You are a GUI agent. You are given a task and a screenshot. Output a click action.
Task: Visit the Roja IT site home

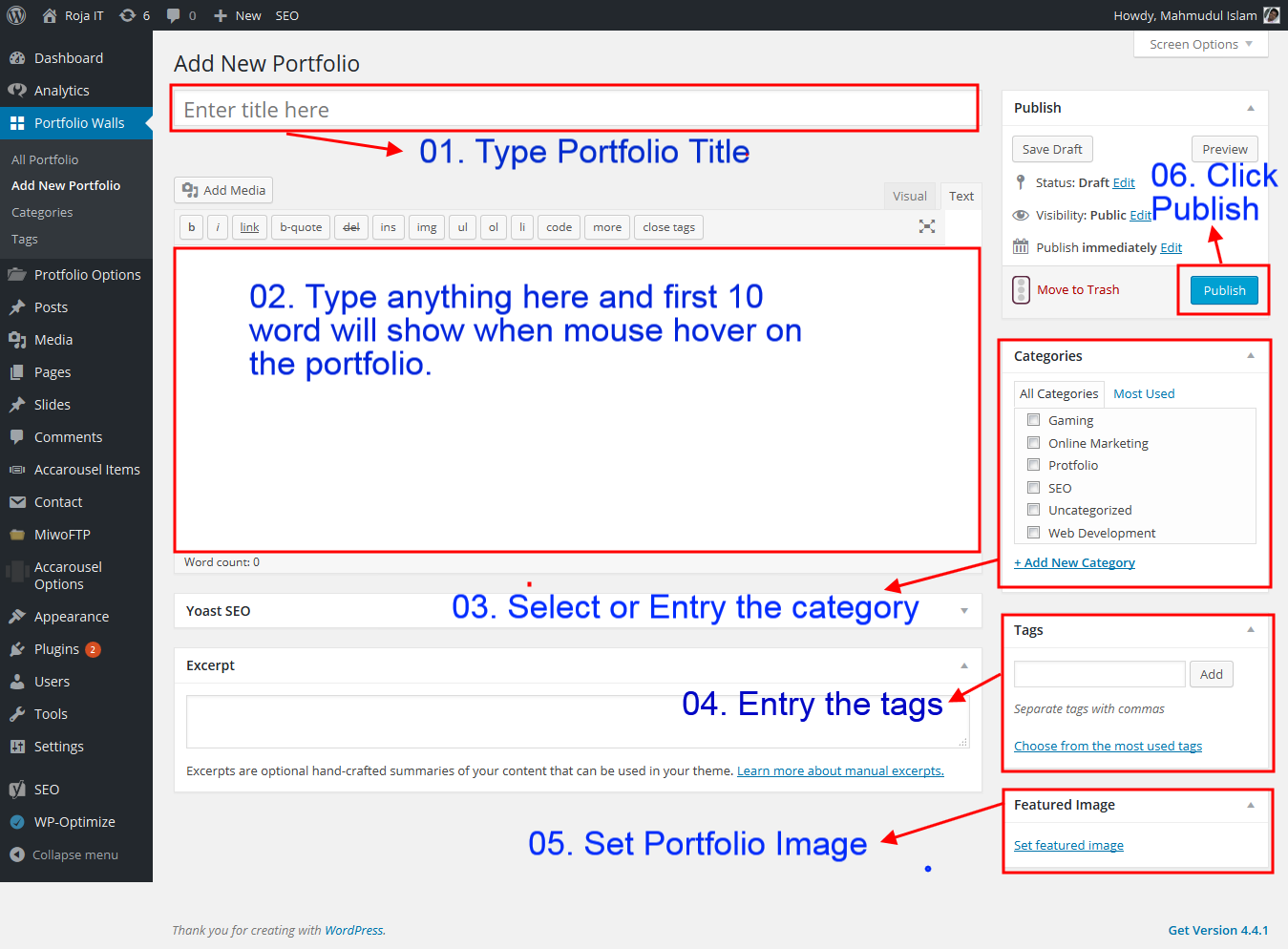(73, 15)
